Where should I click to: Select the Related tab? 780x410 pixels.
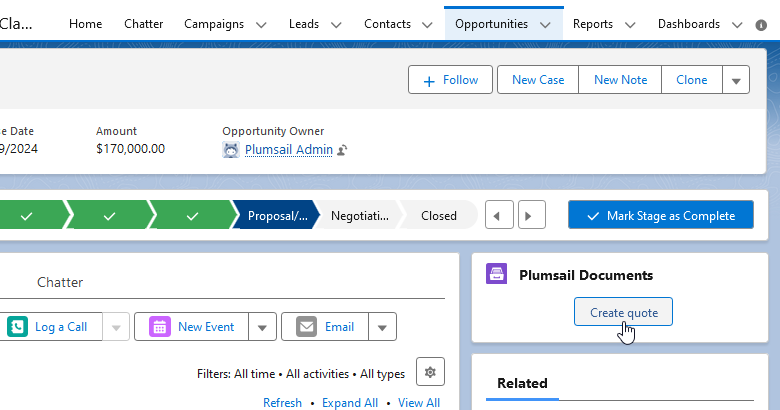click(522, 383)
